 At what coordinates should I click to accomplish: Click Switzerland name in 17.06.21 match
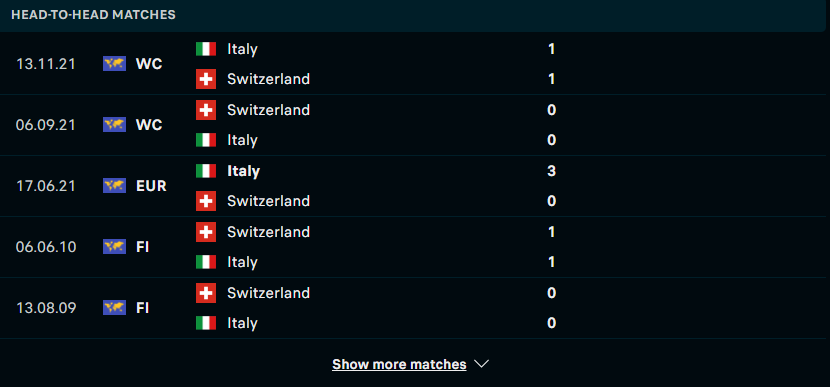268,201
